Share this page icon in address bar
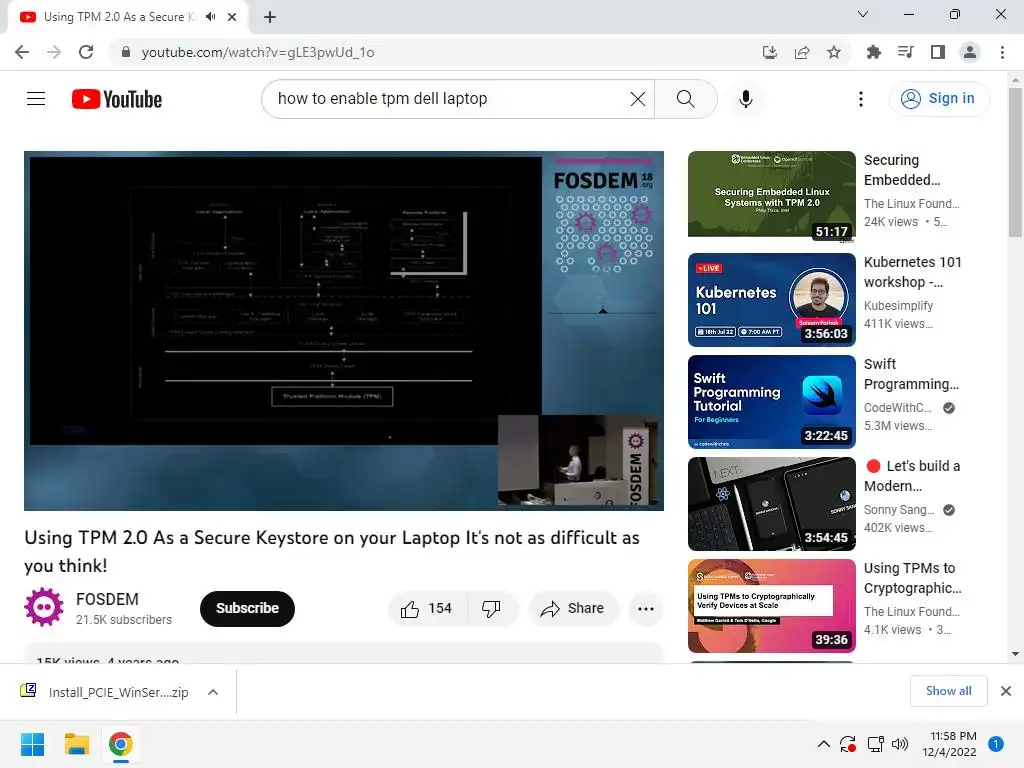 click(x=802, y=52)
